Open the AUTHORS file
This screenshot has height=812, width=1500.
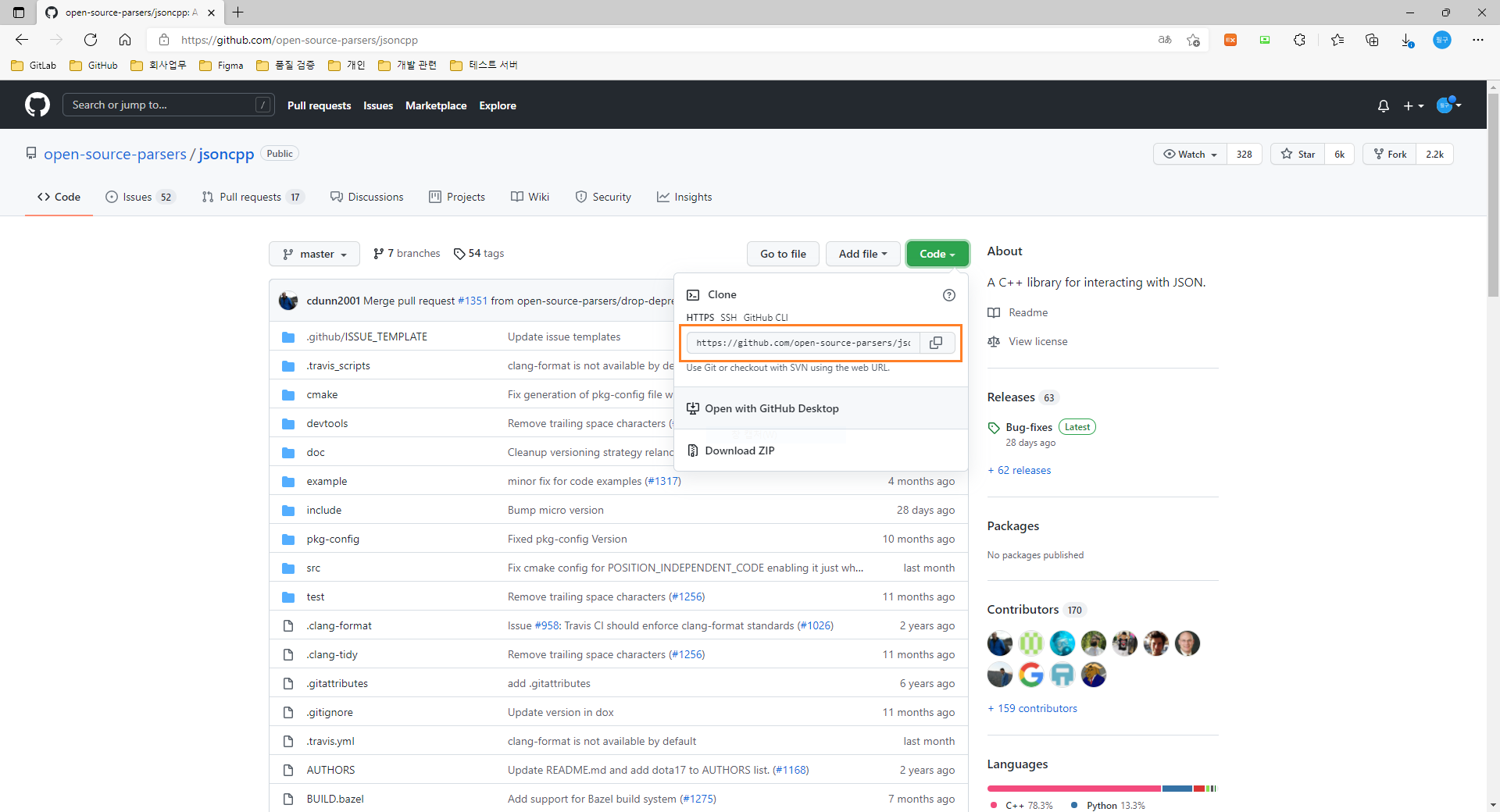pos(330,770)
